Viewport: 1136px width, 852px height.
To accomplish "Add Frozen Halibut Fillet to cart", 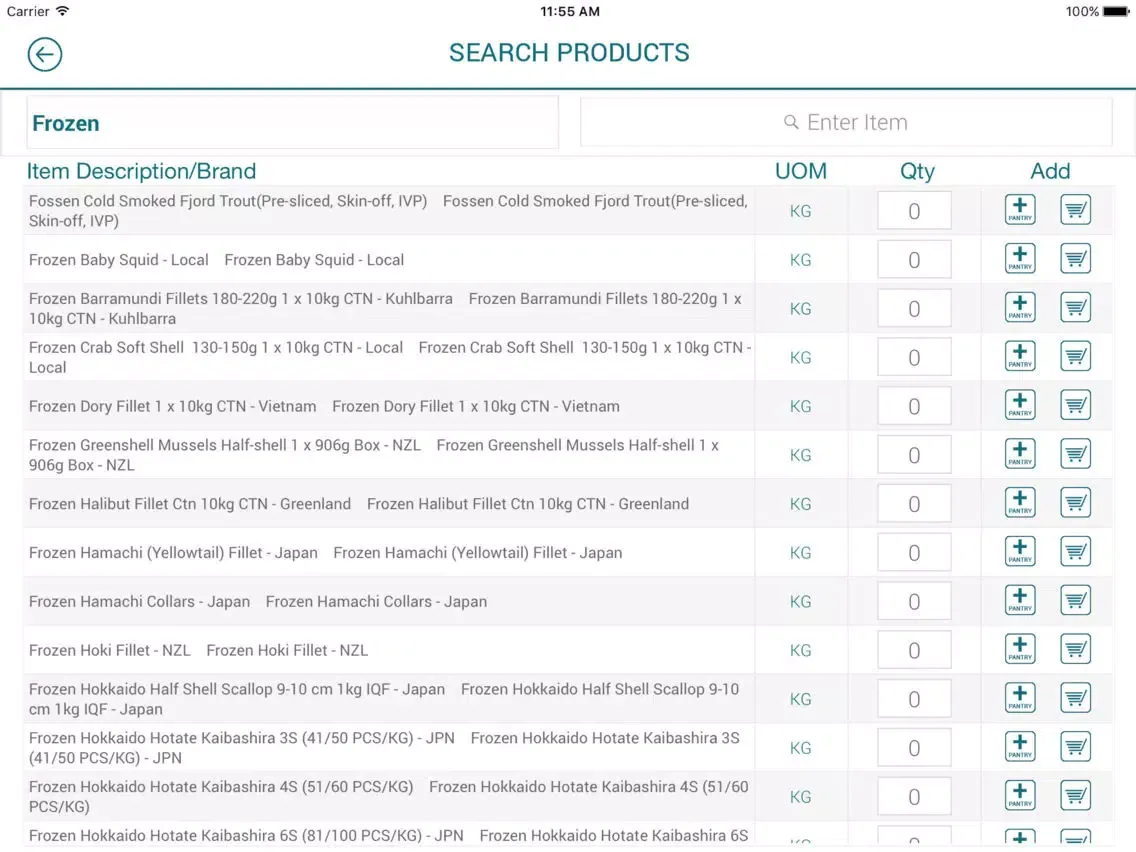I will (1075, 503).
